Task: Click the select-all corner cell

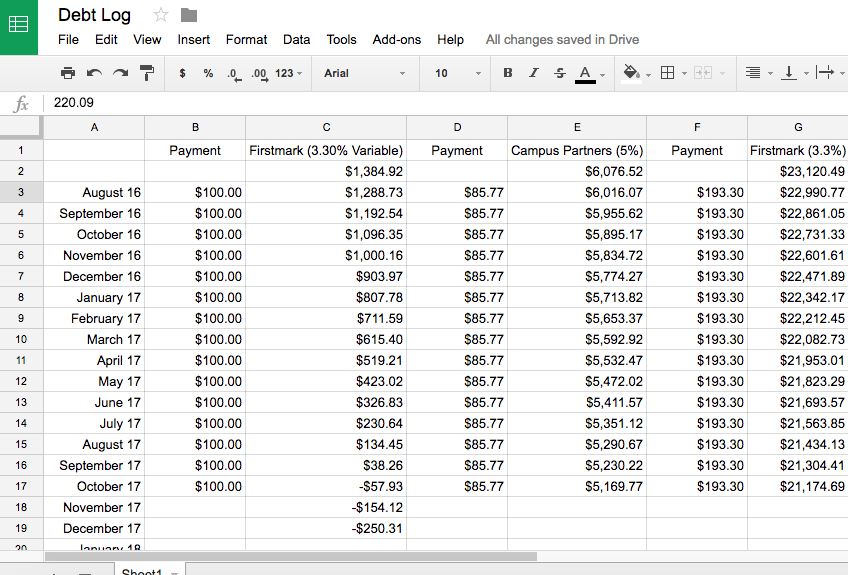Action: [x=21, y=128]
